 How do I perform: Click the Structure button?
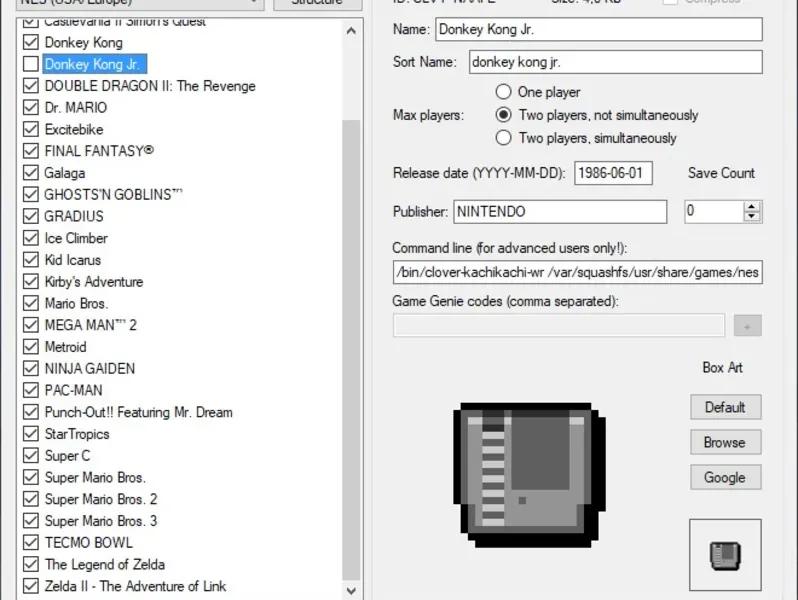click(318, 3)
